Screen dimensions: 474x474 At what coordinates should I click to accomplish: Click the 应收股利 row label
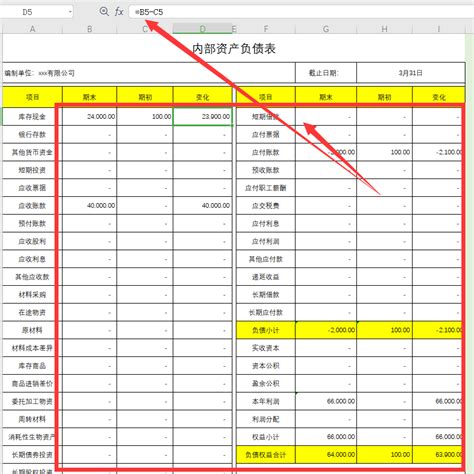click(32, 241)
